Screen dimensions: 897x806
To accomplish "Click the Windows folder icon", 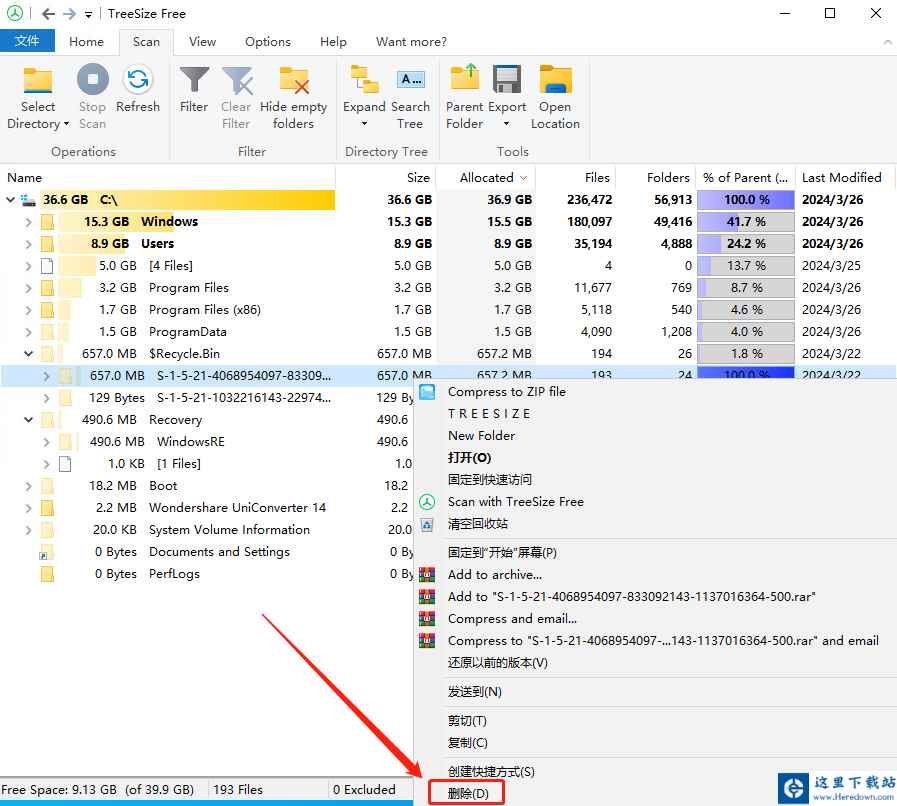I will [47, 222].
